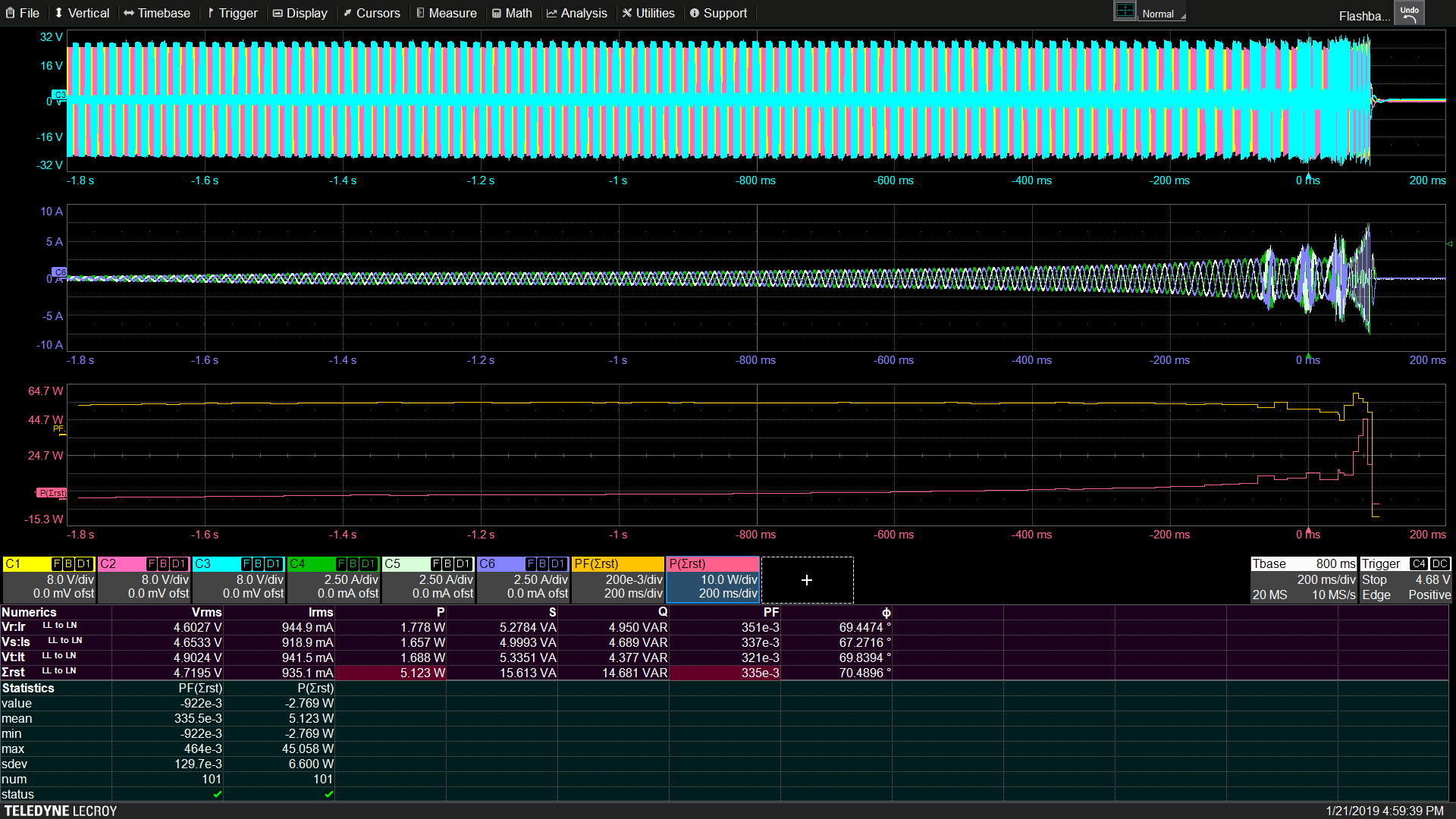Click the grid display mode icon

(1125, 11)
